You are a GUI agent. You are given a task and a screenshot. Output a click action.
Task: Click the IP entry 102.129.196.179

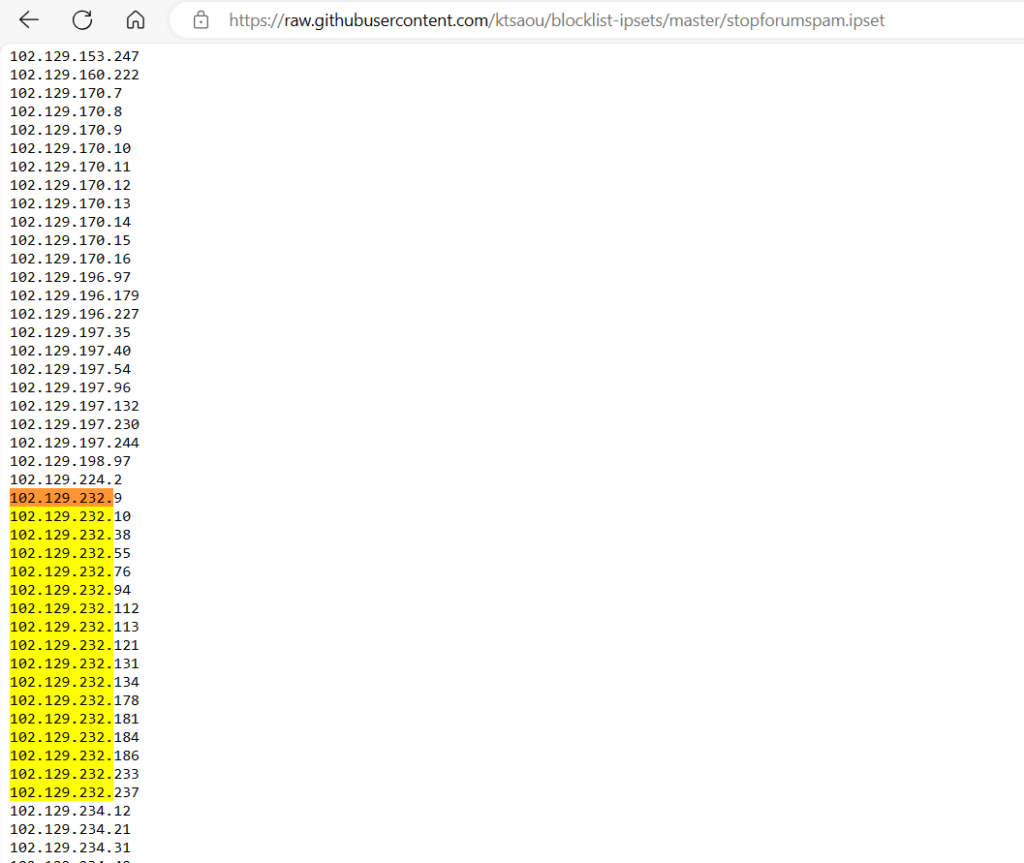74,296
